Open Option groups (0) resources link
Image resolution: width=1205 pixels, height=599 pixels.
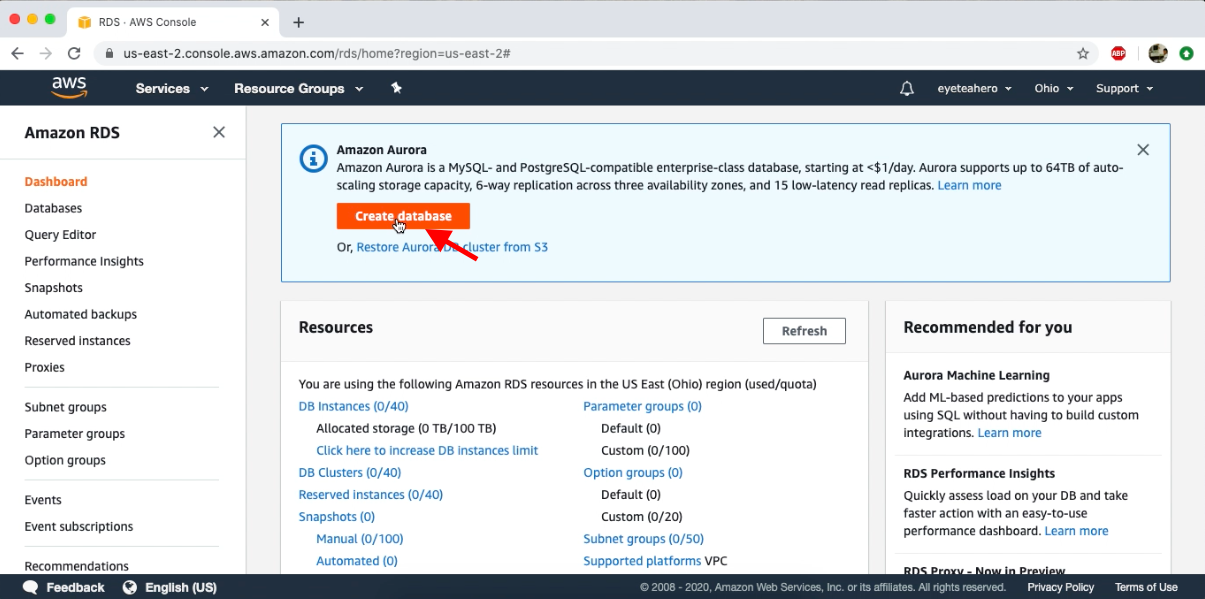click(x=633, y=472)
